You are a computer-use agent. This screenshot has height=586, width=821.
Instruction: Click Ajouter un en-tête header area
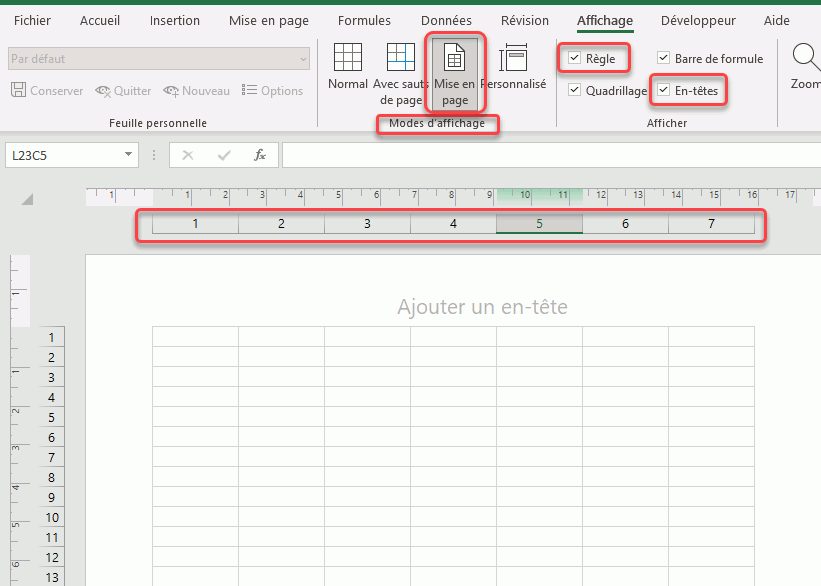(482, 307)
